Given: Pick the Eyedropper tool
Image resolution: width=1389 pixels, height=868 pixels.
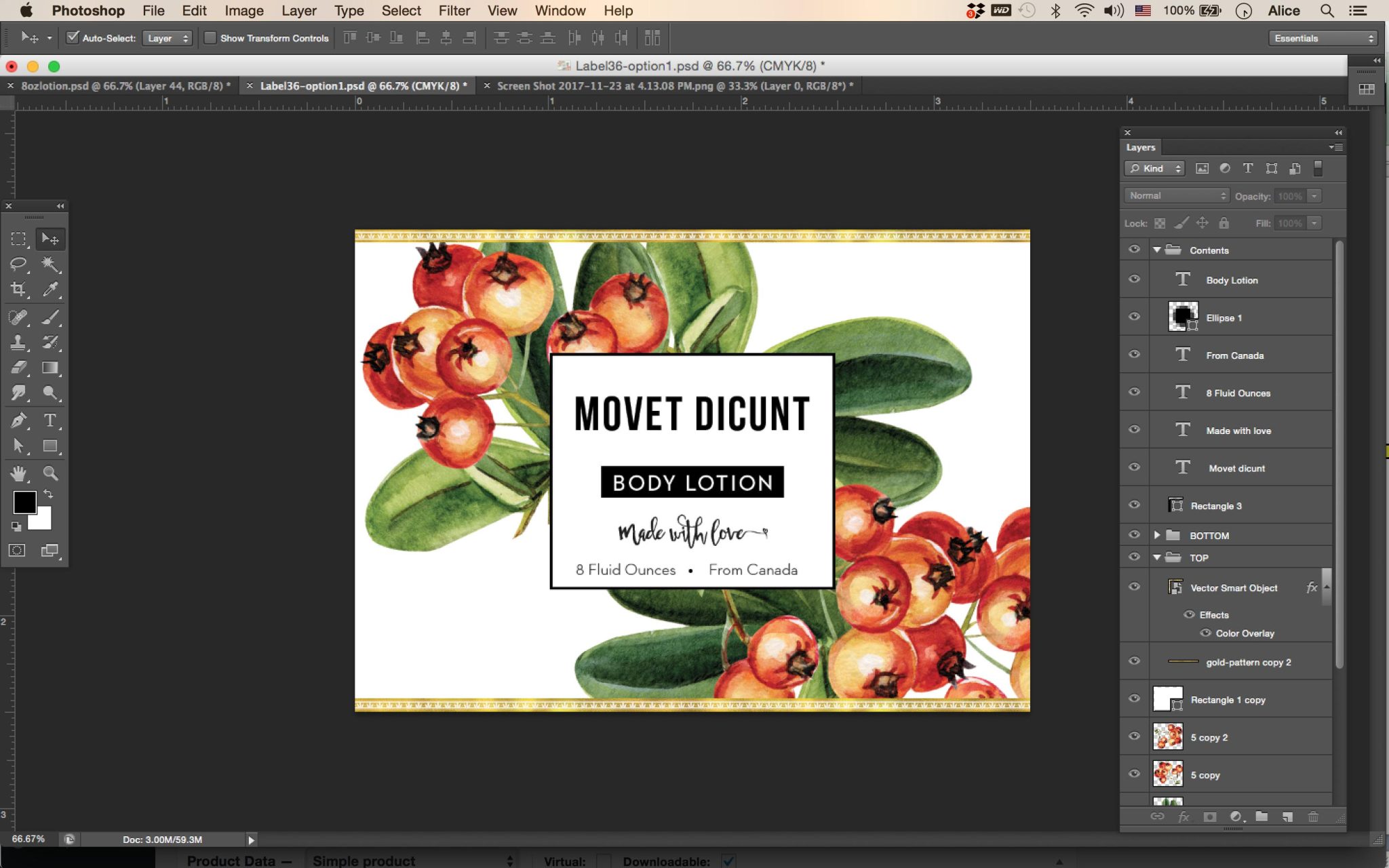Looking at the screenshot, I should [50, 290].
